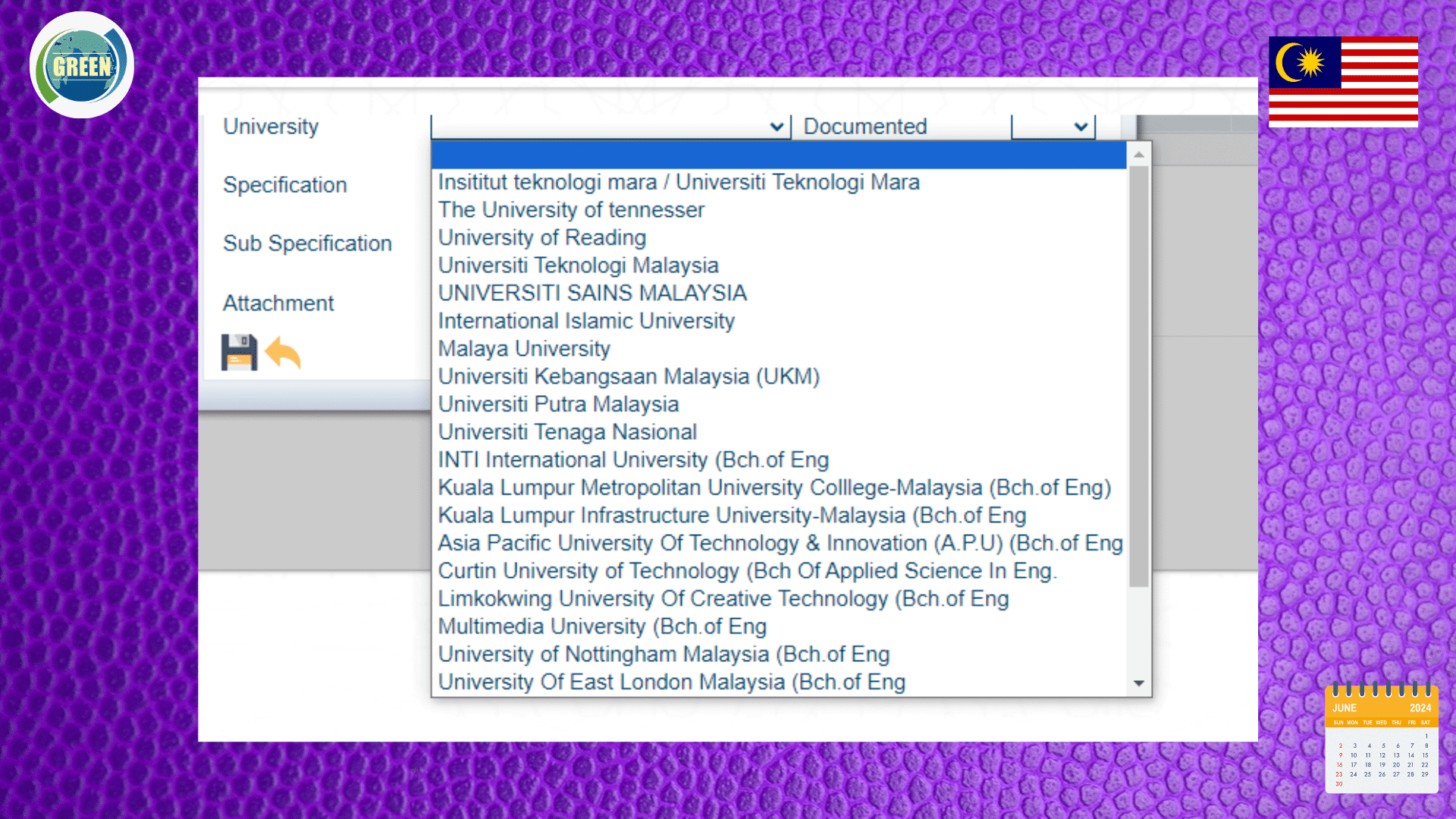This screenshot has height=819, width=1456.
Task: Collapse the University dropdown chevron
Action: [776, 127]
